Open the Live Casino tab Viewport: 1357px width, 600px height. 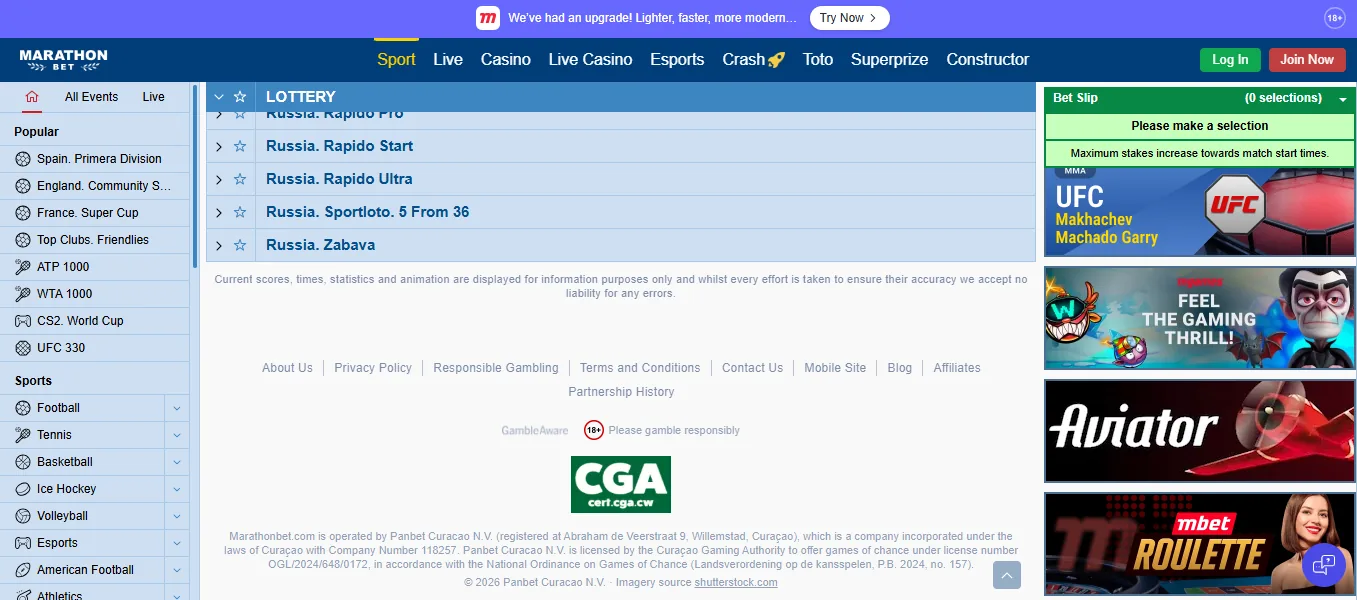(x=590, y=59)
